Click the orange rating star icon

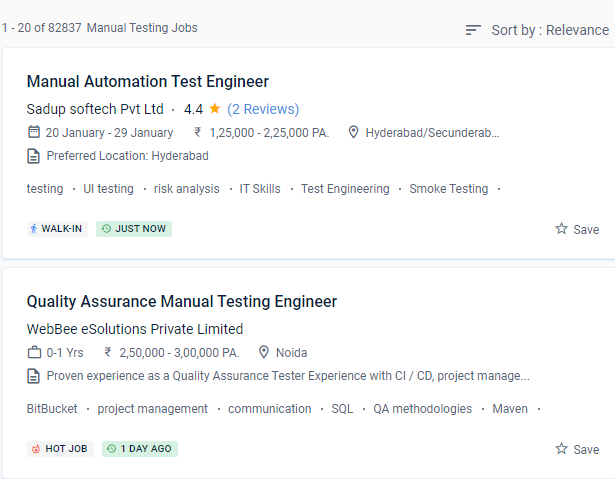(215, 109)
